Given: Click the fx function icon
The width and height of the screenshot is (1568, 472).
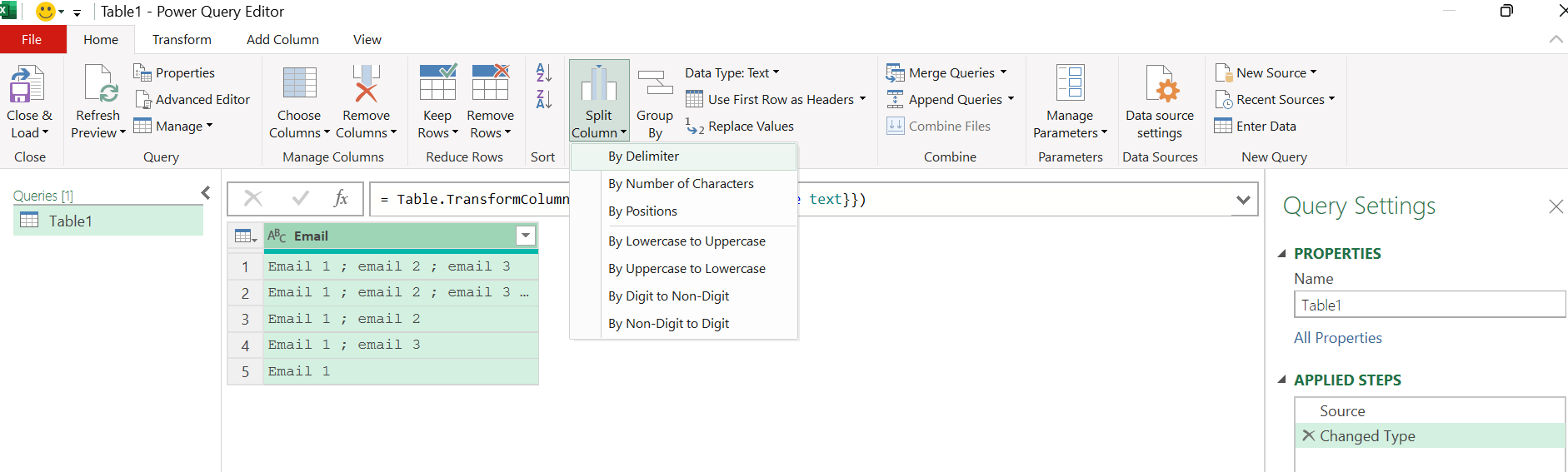Looking at the screenshot, I should 341,198.
